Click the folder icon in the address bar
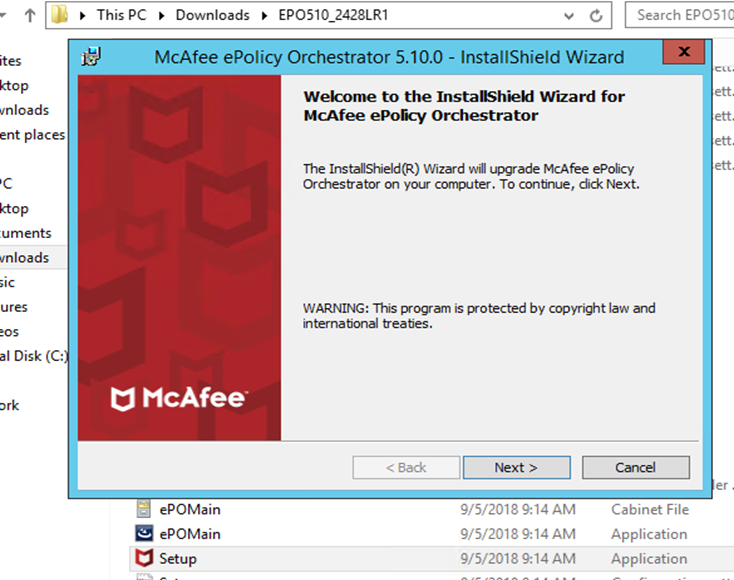This screenshot has width=734, height=580. pos(60,15)
